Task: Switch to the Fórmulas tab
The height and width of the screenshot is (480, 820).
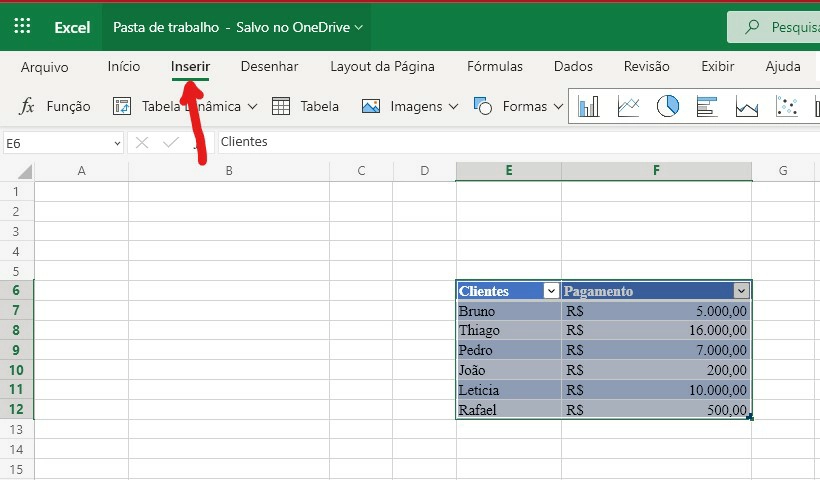Action: pyautogui.click(x=495, y=66)
